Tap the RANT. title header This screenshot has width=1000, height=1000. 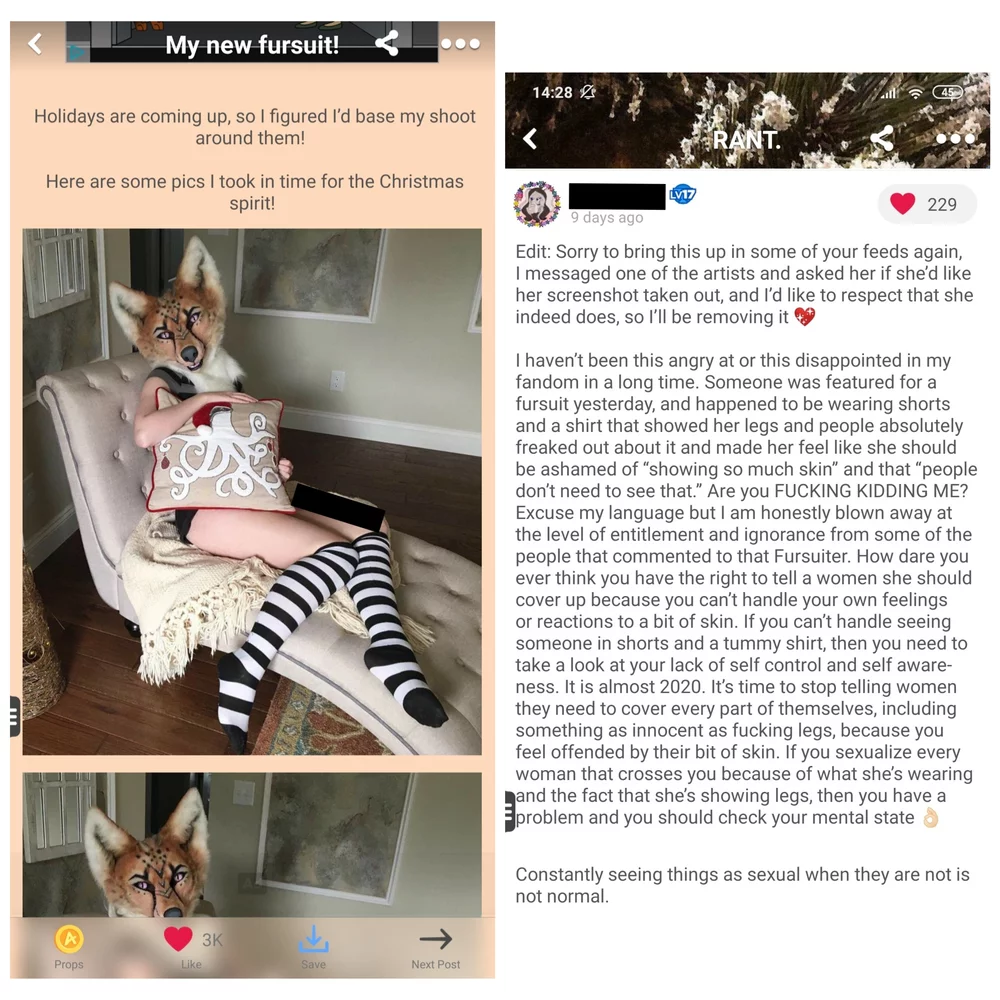pos(746,140)
